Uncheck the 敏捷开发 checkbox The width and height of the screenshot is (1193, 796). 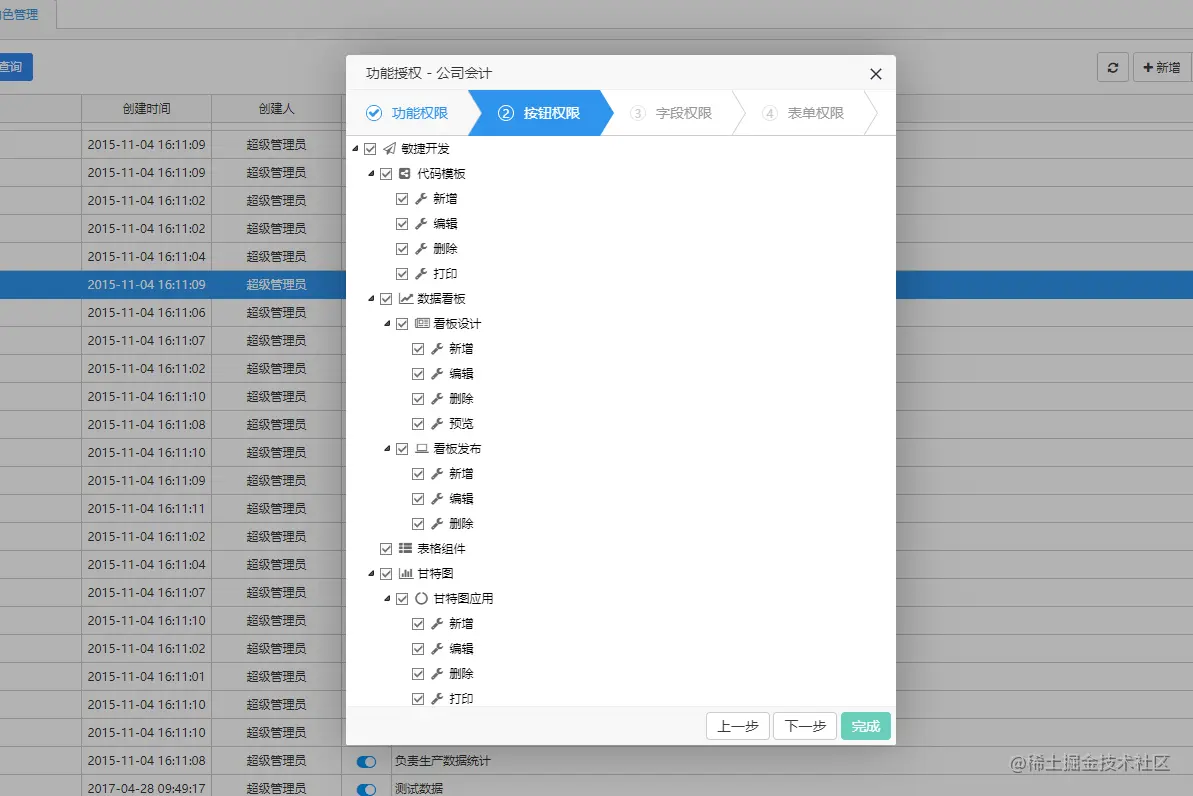point(371,149)
